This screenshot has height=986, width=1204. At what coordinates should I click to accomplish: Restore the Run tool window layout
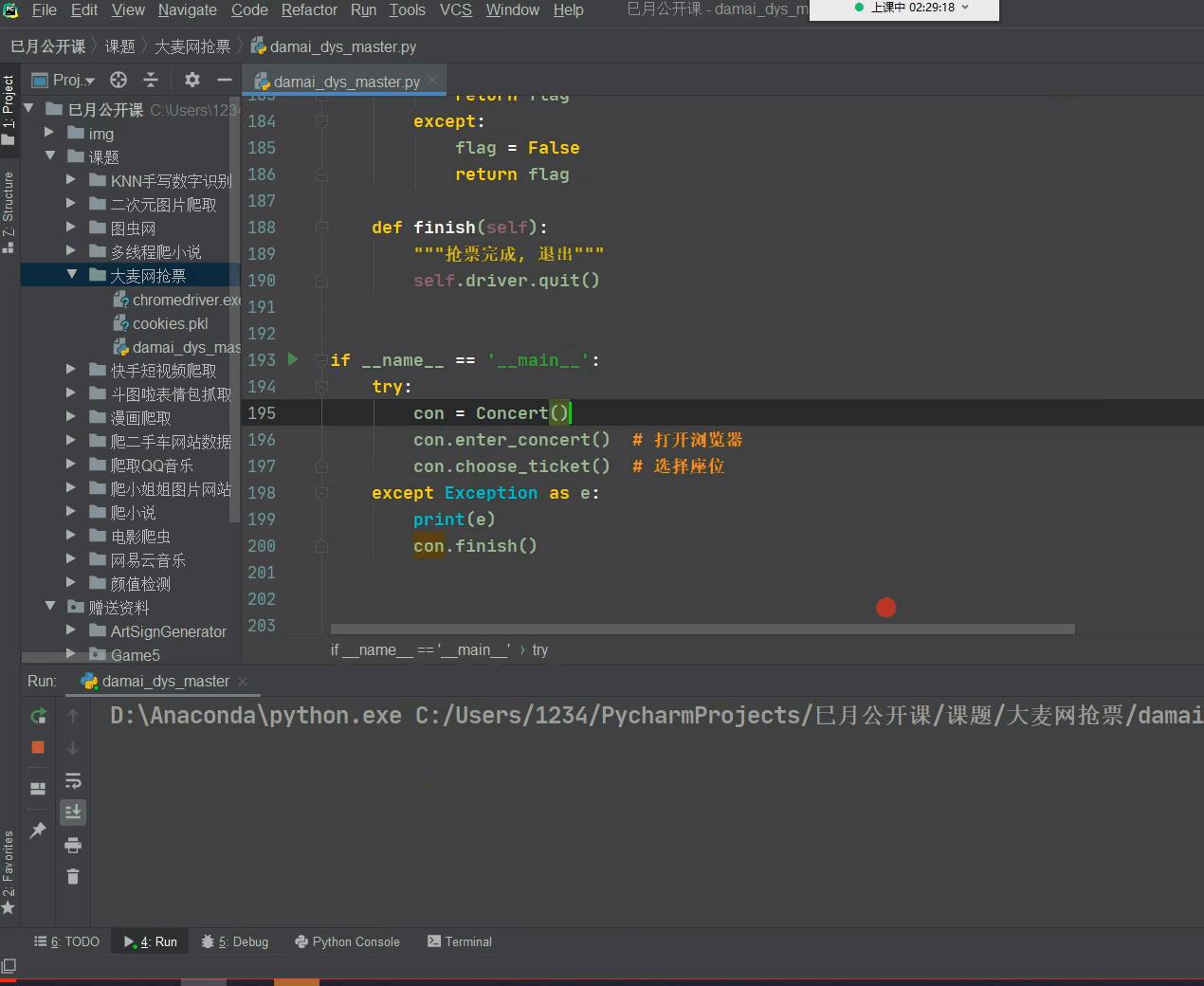37,787
